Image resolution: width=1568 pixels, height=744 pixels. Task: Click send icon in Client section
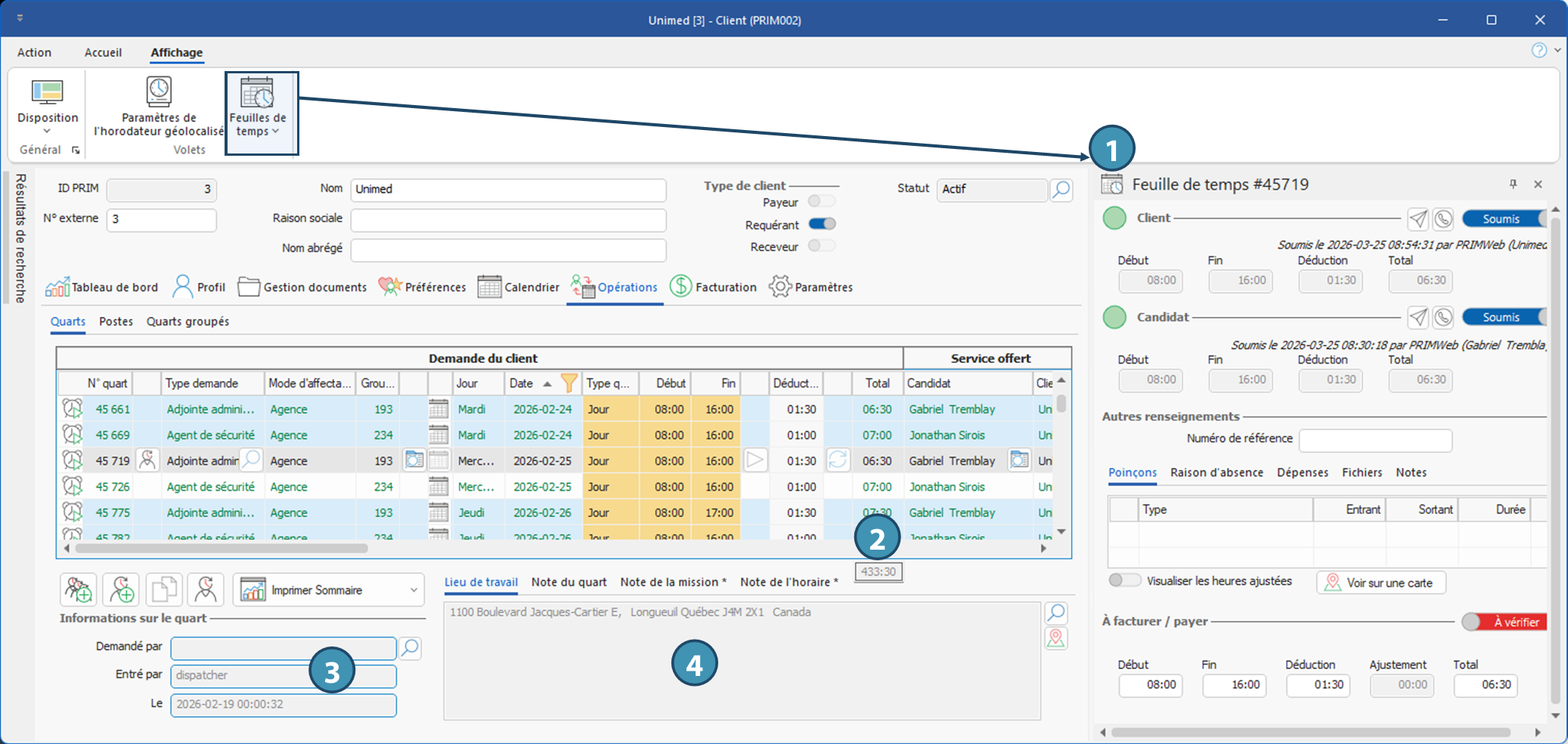click(1418, 219)
